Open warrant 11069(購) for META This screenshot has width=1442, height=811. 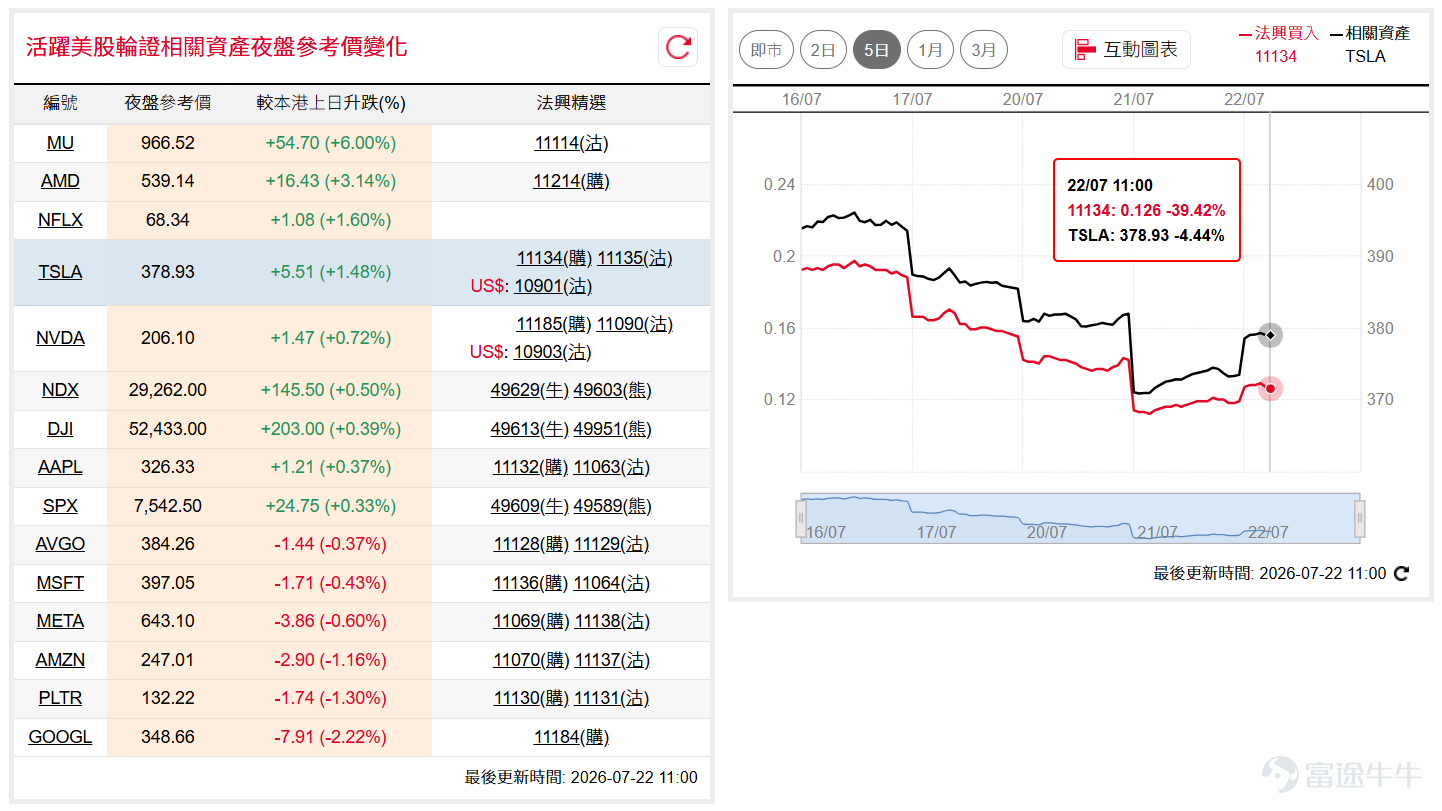point(531,621)
